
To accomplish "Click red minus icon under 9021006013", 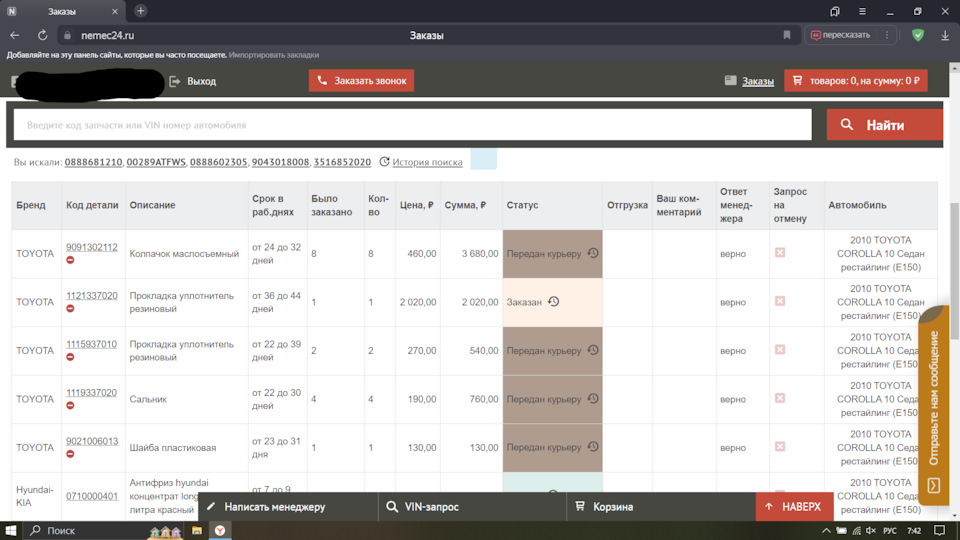I will click(x=70, y=454).
